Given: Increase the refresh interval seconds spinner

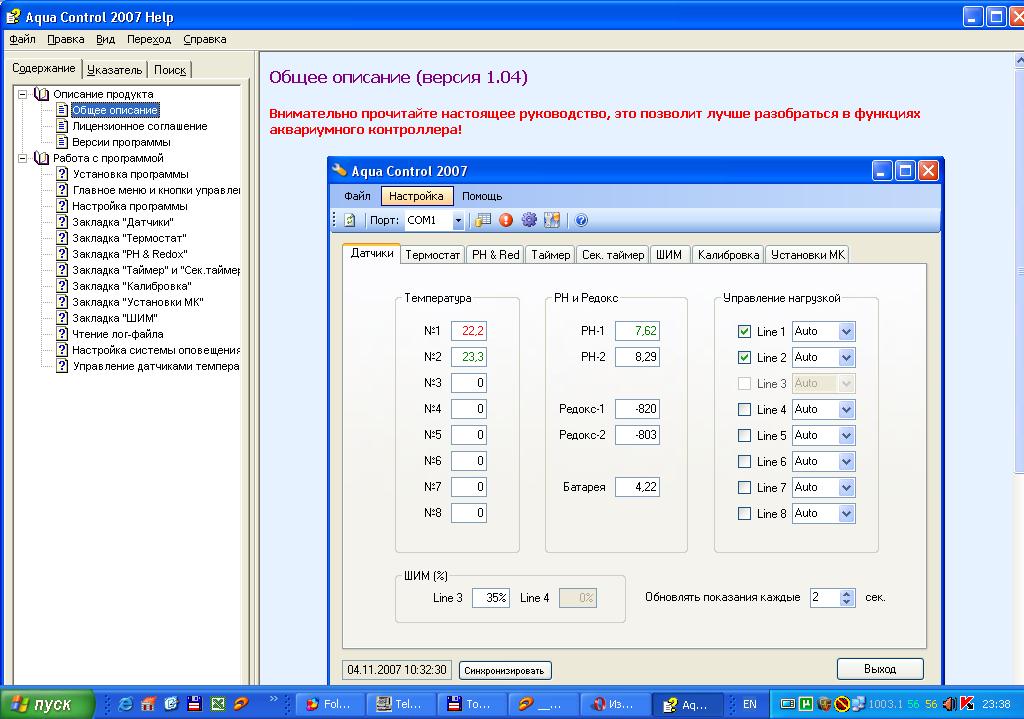Looking at the screenshot, I should (847, 593).
